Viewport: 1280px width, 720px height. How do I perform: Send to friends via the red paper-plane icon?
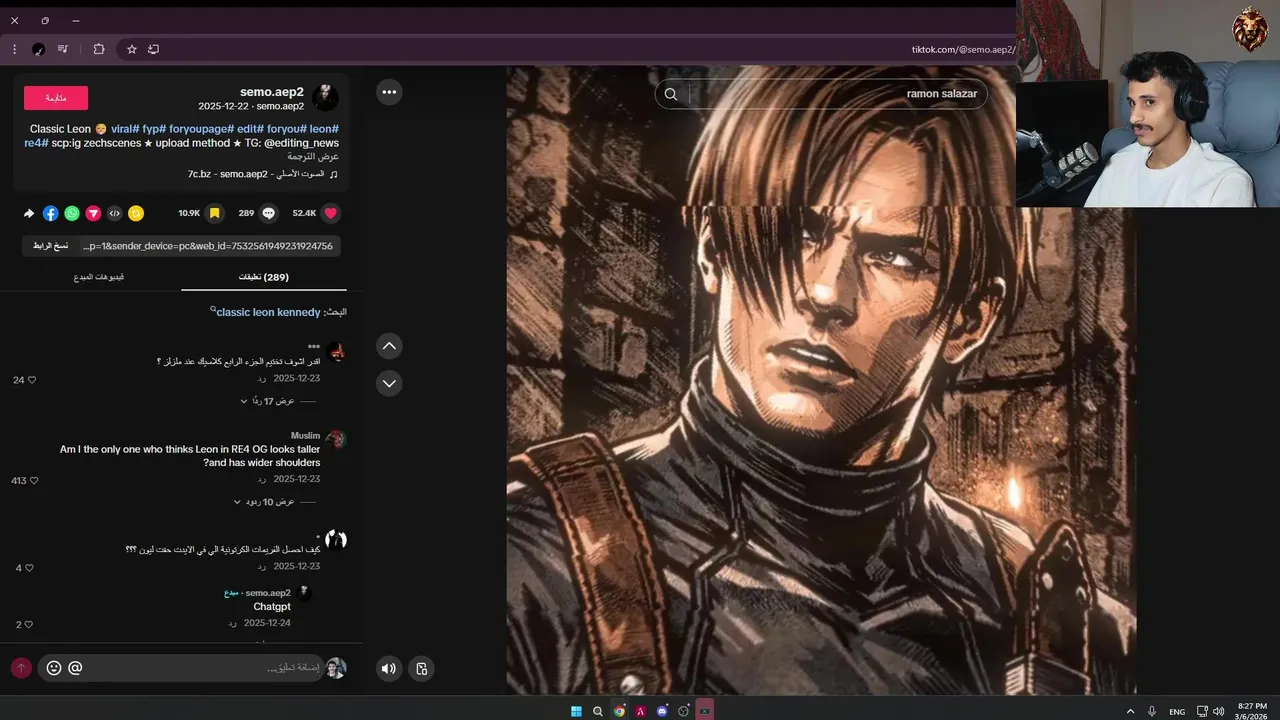(x=93, y=213)
